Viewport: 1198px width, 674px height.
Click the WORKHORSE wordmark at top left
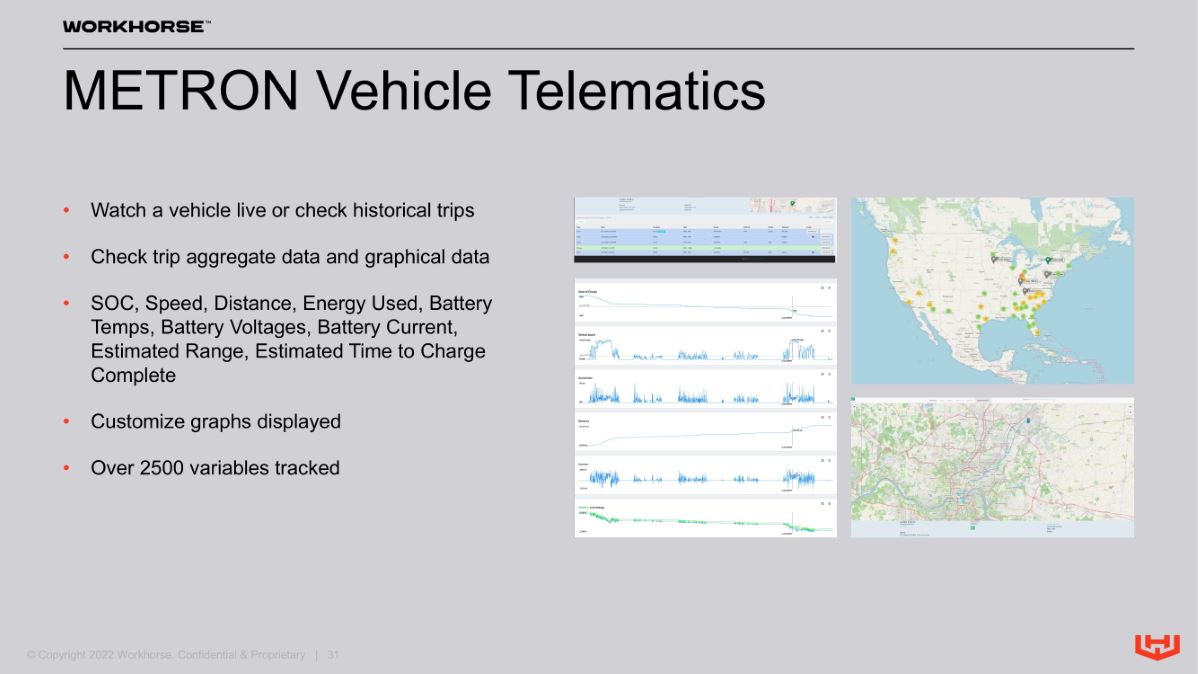point(136,26)
